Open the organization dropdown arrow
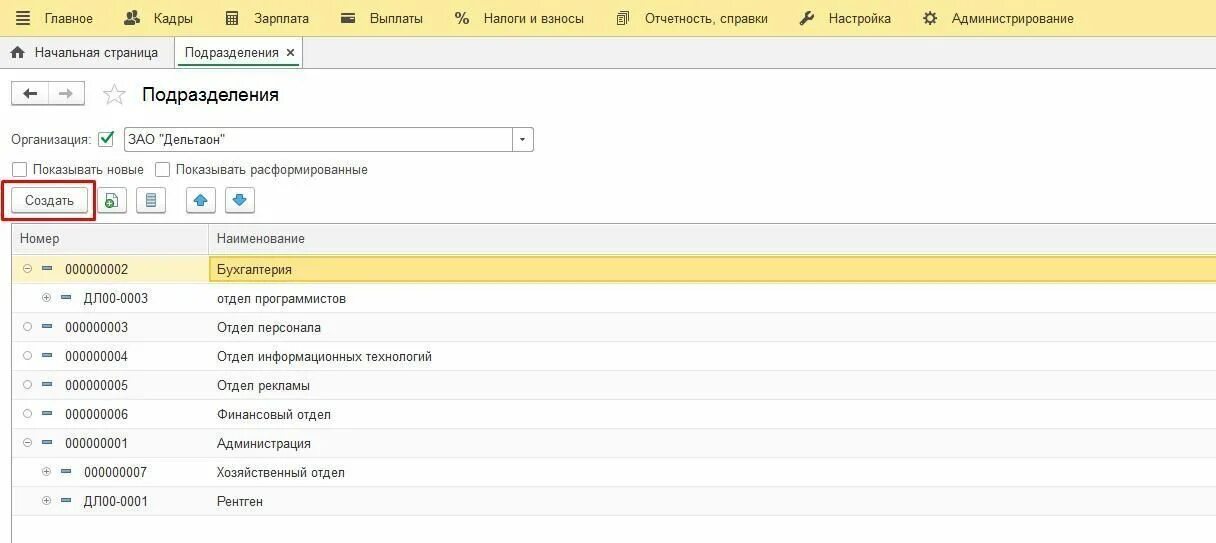Viewport: 1216px width, 543px height. 523,140
